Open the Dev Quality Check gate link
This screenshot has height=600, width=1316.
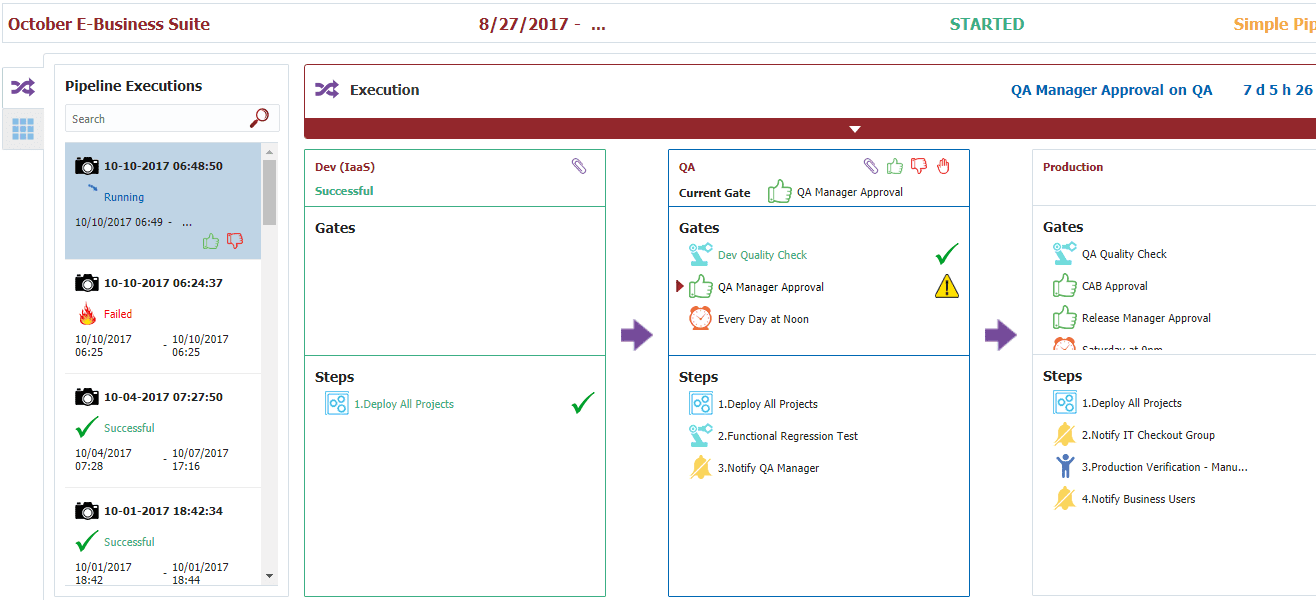762,255
